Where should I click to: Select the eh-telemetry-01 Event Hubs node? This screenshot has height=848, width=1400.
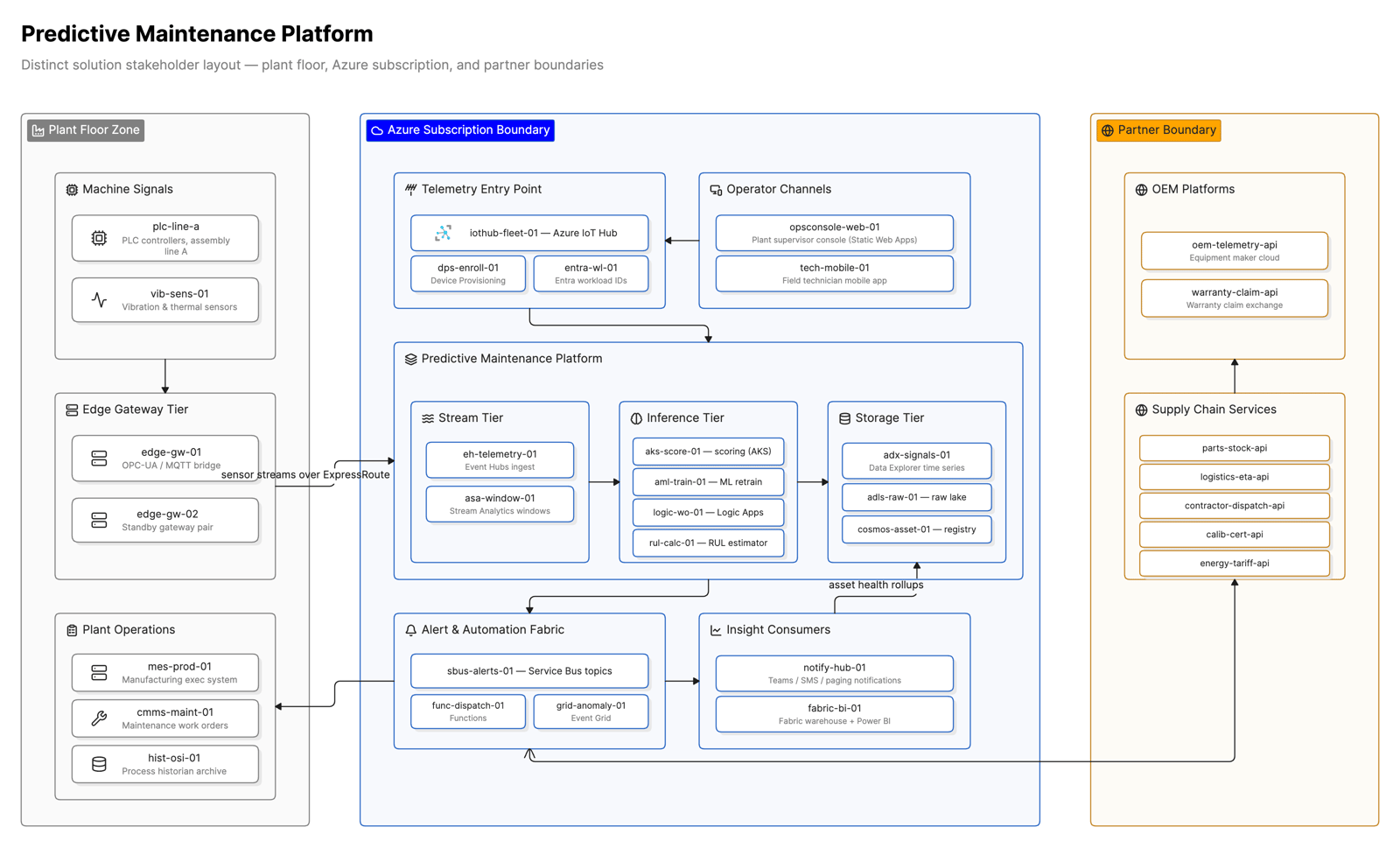point(500,460)
